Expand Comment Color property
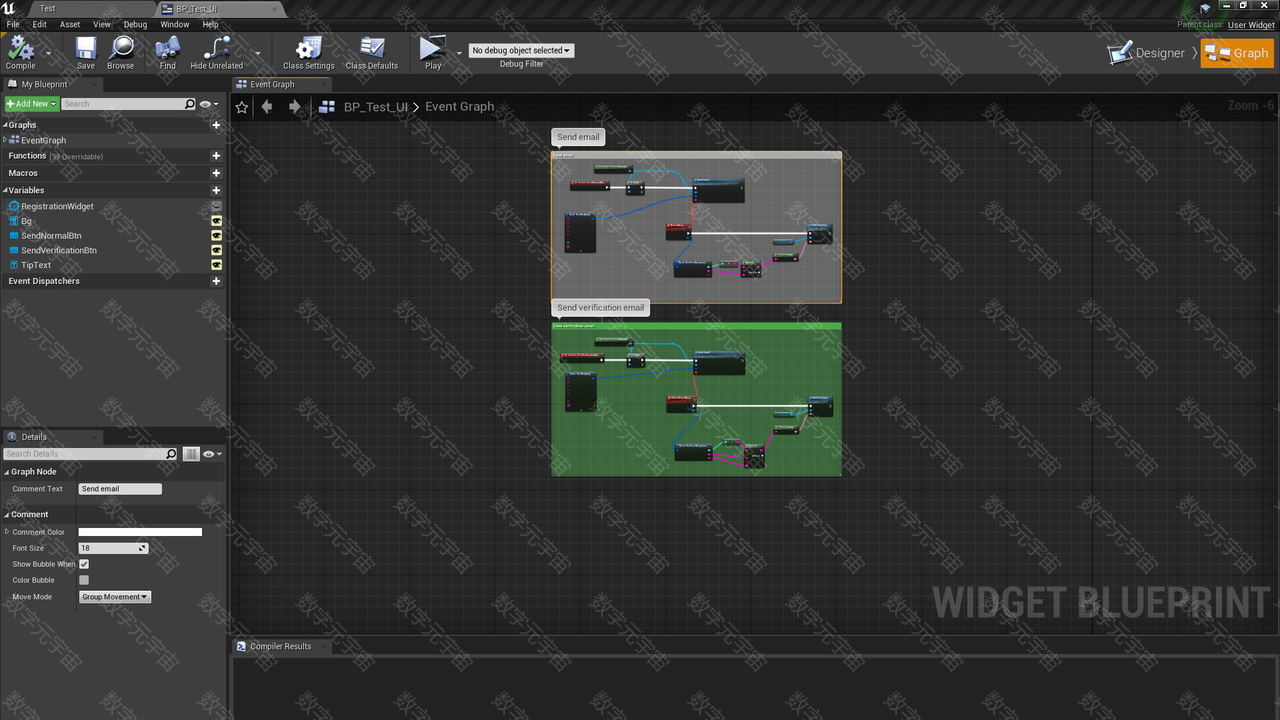The width and height of the screenshot is (1280, 720). [7, 532]
